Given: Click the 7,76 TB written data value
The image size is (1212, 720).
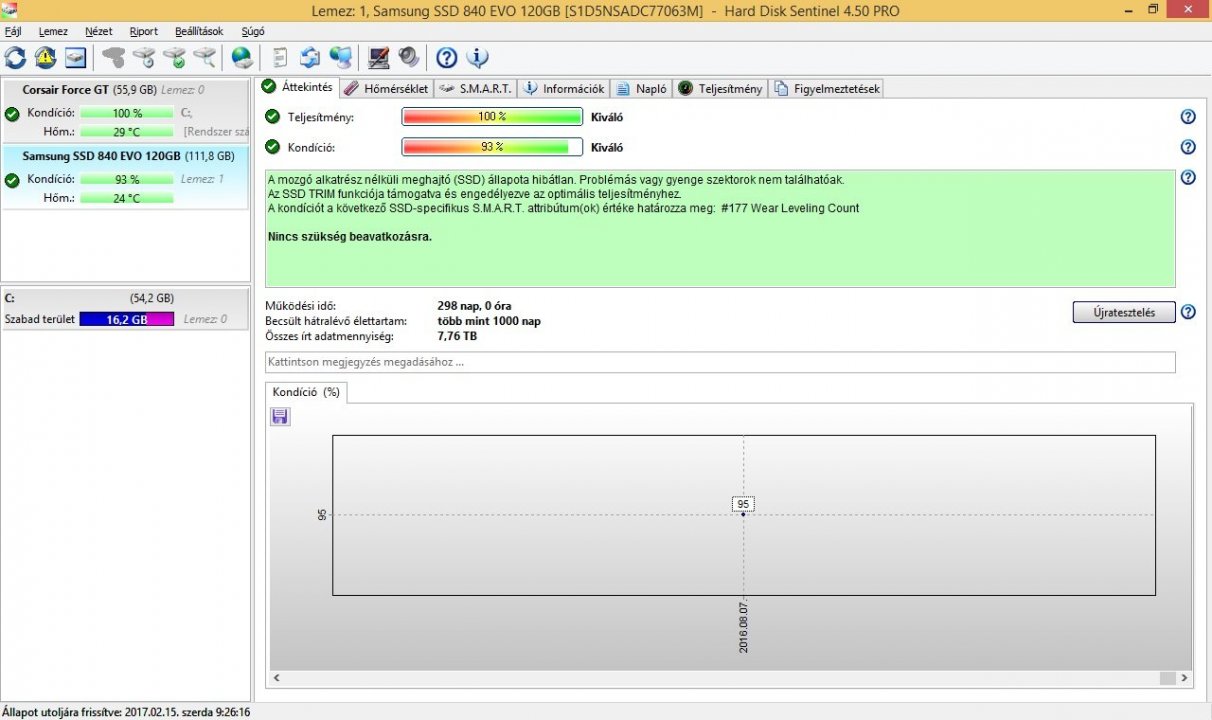Looking at the screenshot, I should (x=457, y=336).
